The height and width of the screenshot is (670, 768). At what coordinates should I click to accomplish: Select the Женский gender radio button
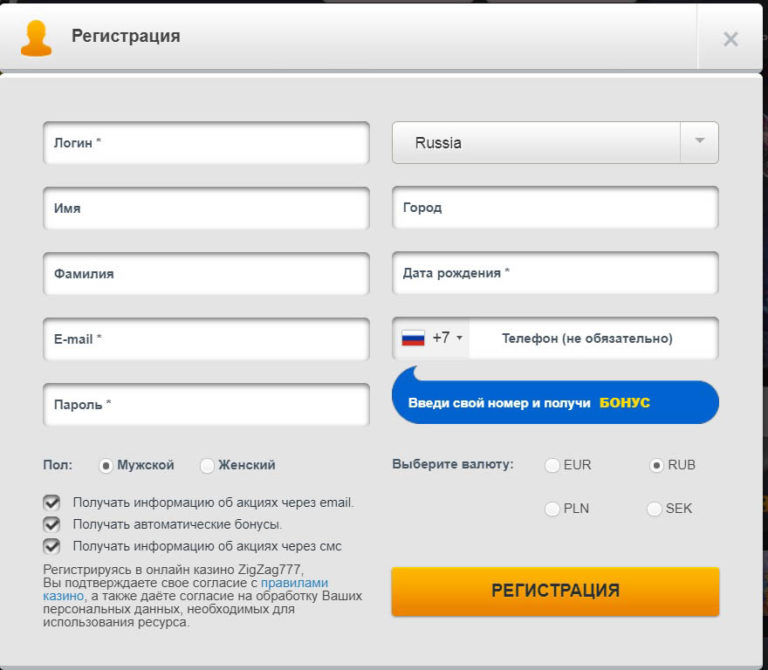tap(207, 465)
